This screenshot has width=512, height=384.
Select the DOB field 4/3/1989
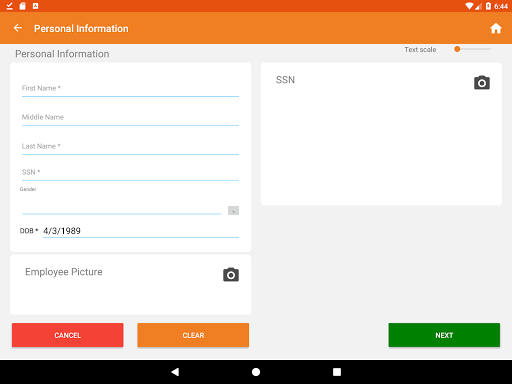[x=141, y=231]
